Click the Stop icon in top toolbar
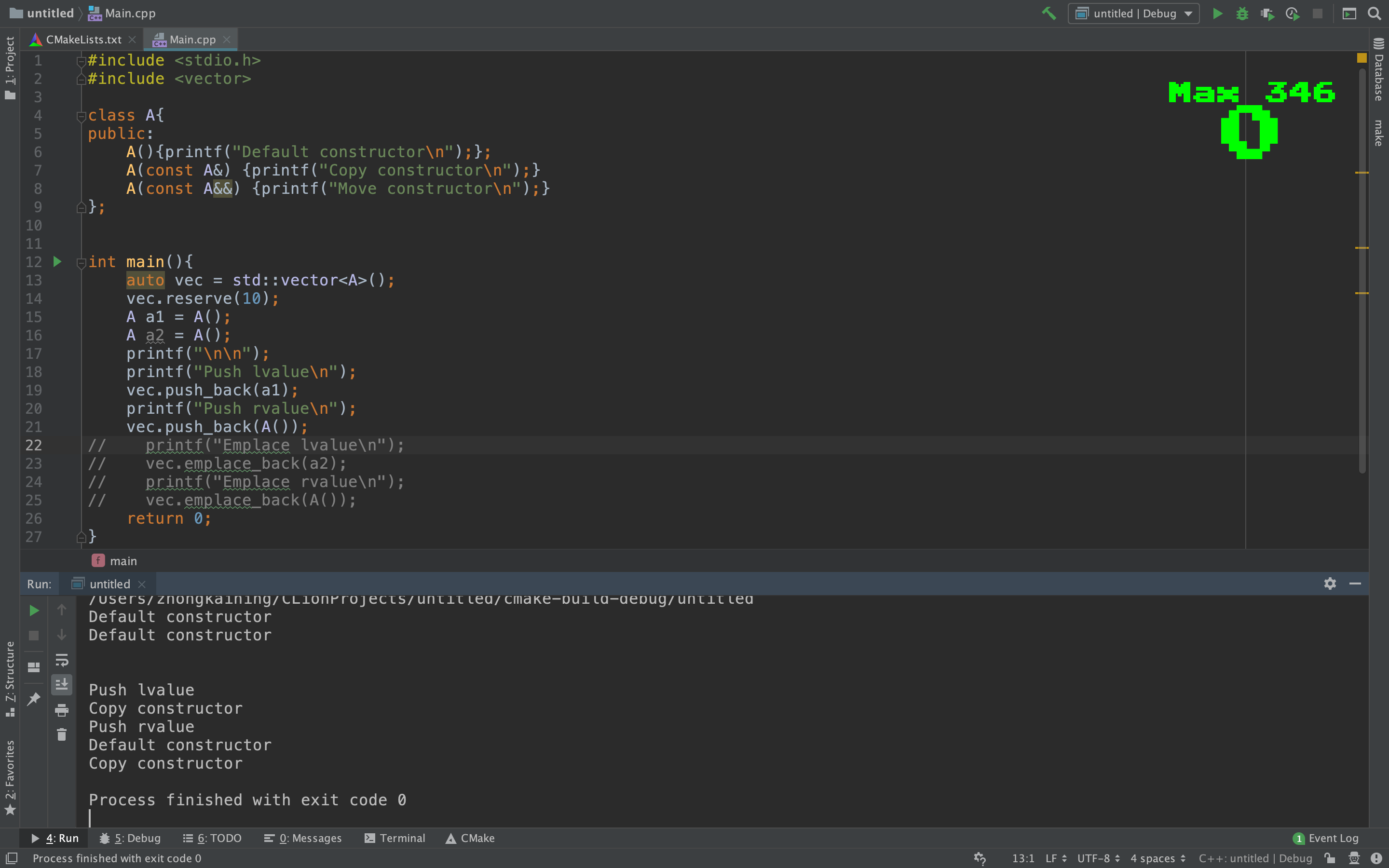The width and height of the screenshot is (1389, 868). click(1317, 13)
